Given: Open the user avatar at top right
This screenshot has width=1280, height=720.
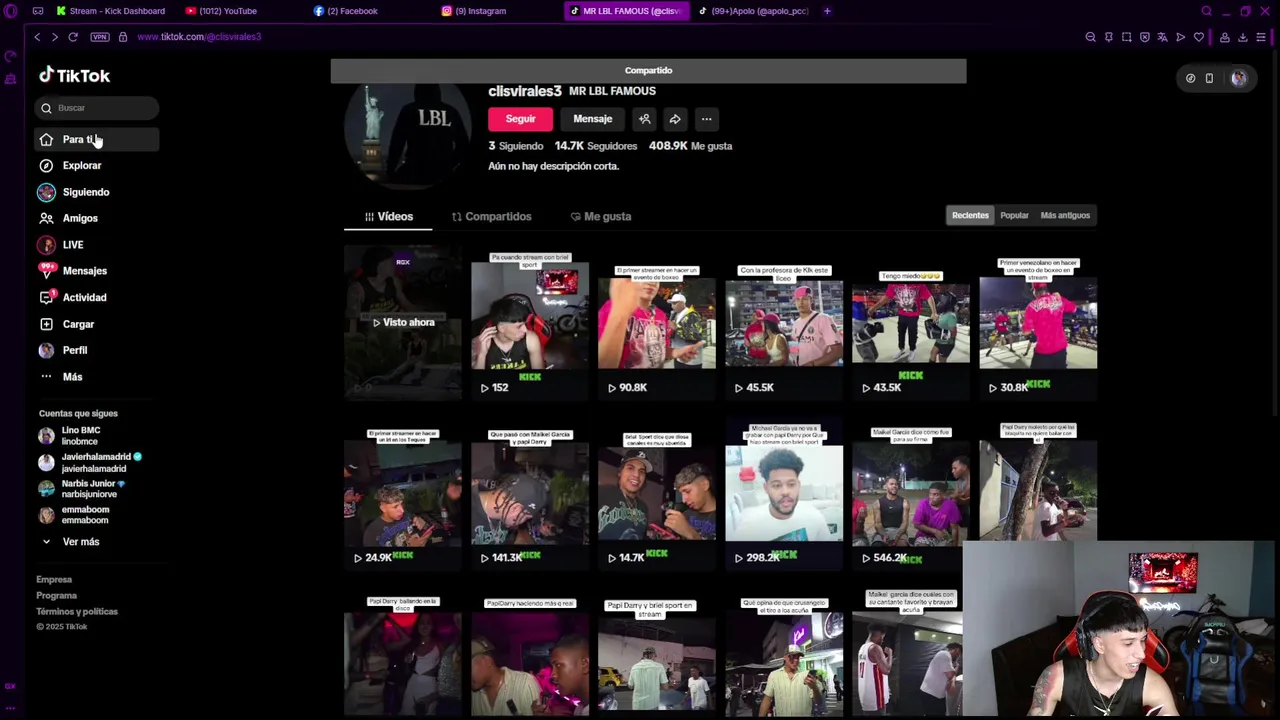Looking at the screenshot, I should (1239, 78).
